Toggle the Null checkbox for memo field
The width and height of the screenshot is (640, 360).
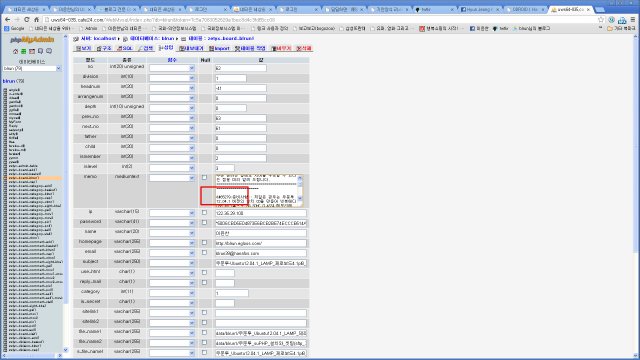coord(204,178)
